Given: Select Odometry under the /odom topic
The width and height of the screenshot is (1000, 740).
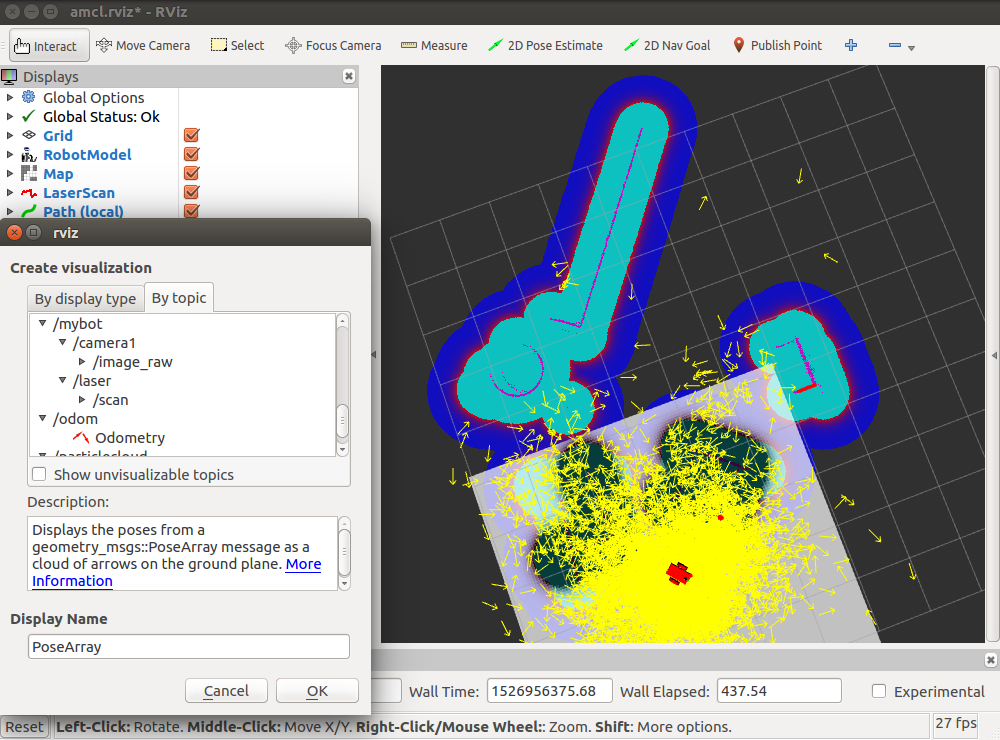Looking at the screenshot, I should [129, 438].
